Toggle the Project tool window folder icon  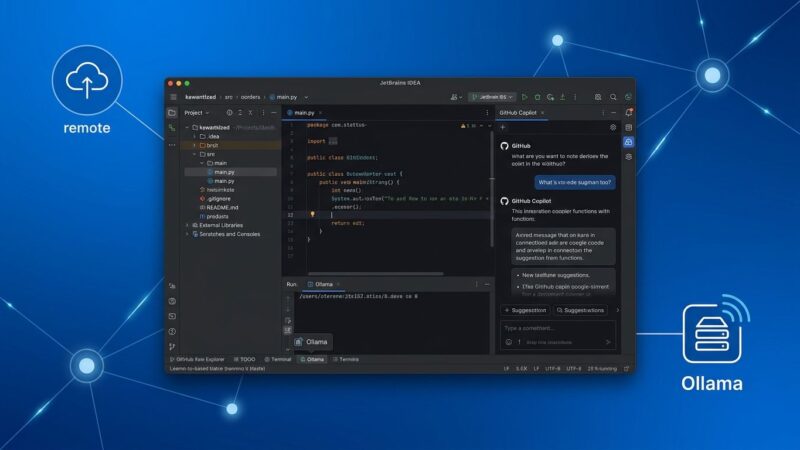pyautogui.click(x=172, y=113)
